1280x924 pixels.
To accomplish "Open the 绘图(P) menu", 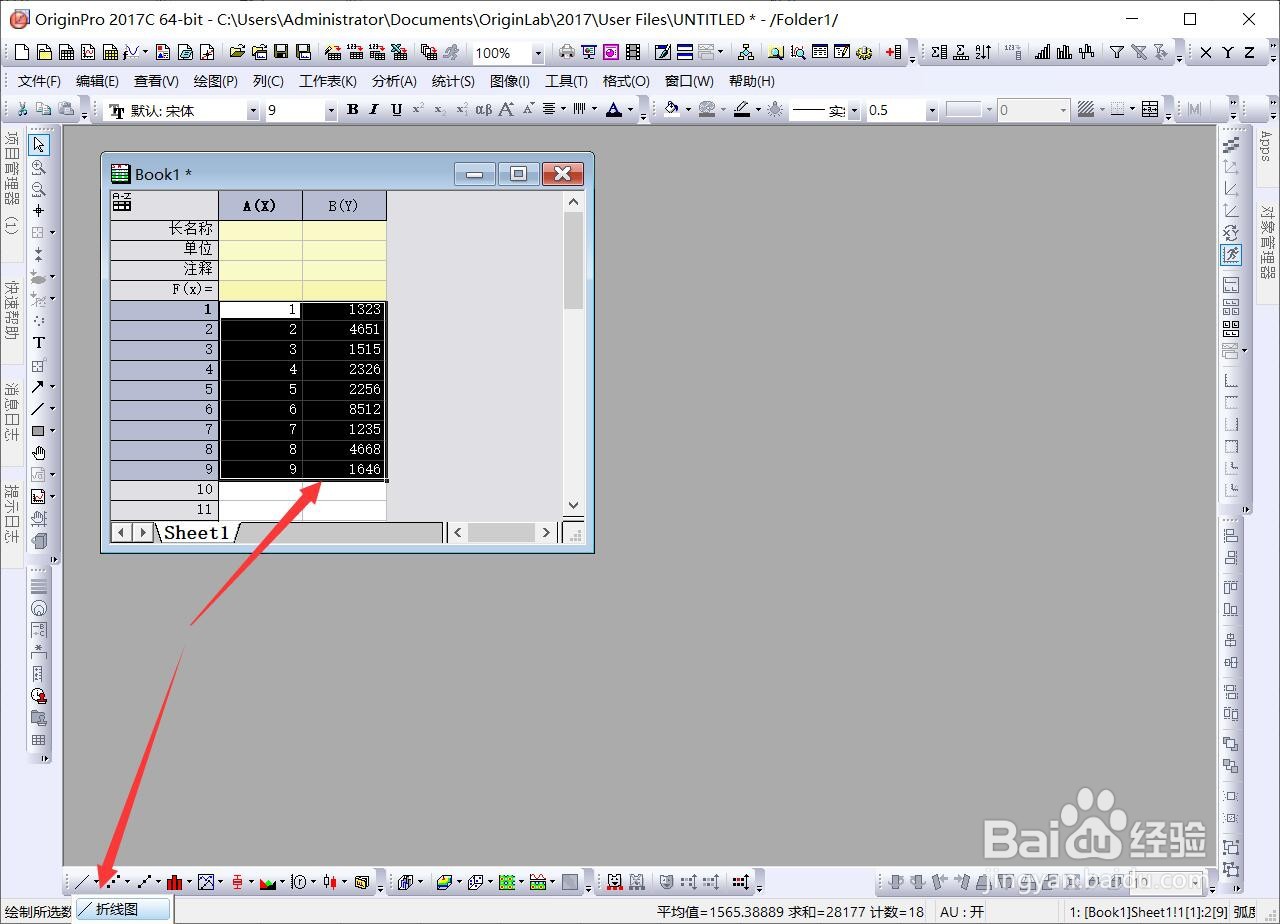I will (x=216, y=81).
